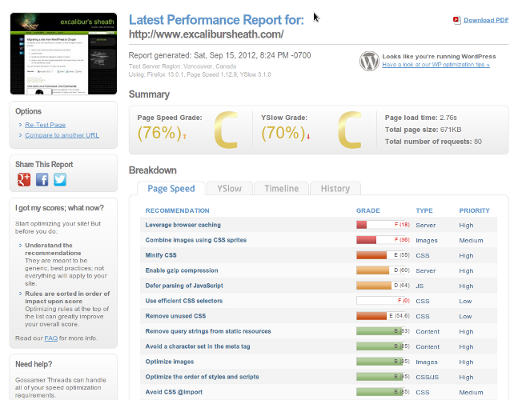
Task: Switch to the YSlow tab
Action: (x=229, y=188)
